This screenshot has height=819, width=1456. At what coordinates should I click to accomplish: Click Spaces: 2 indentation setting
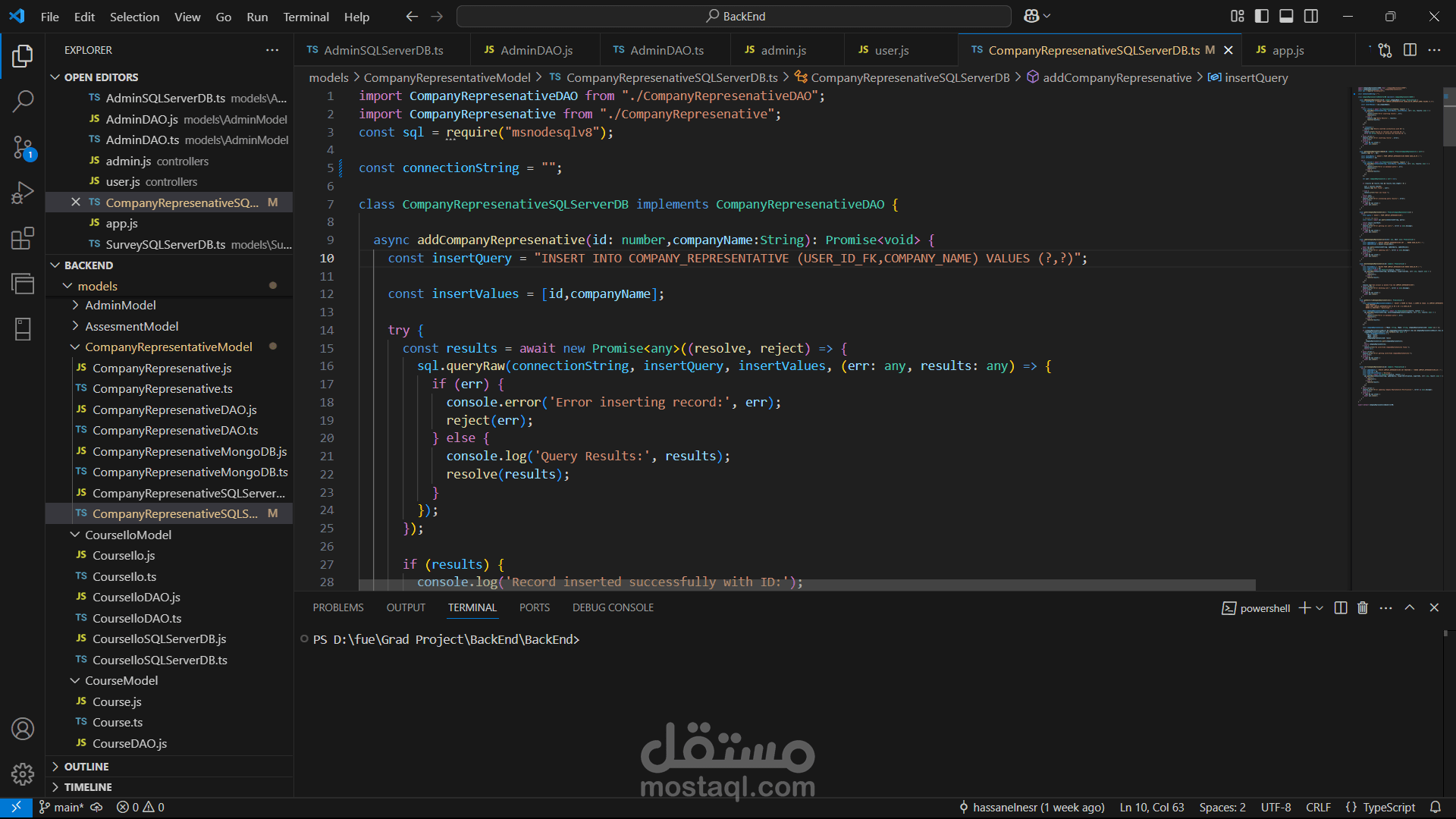pyautogui.click(x=1222, y=808)
